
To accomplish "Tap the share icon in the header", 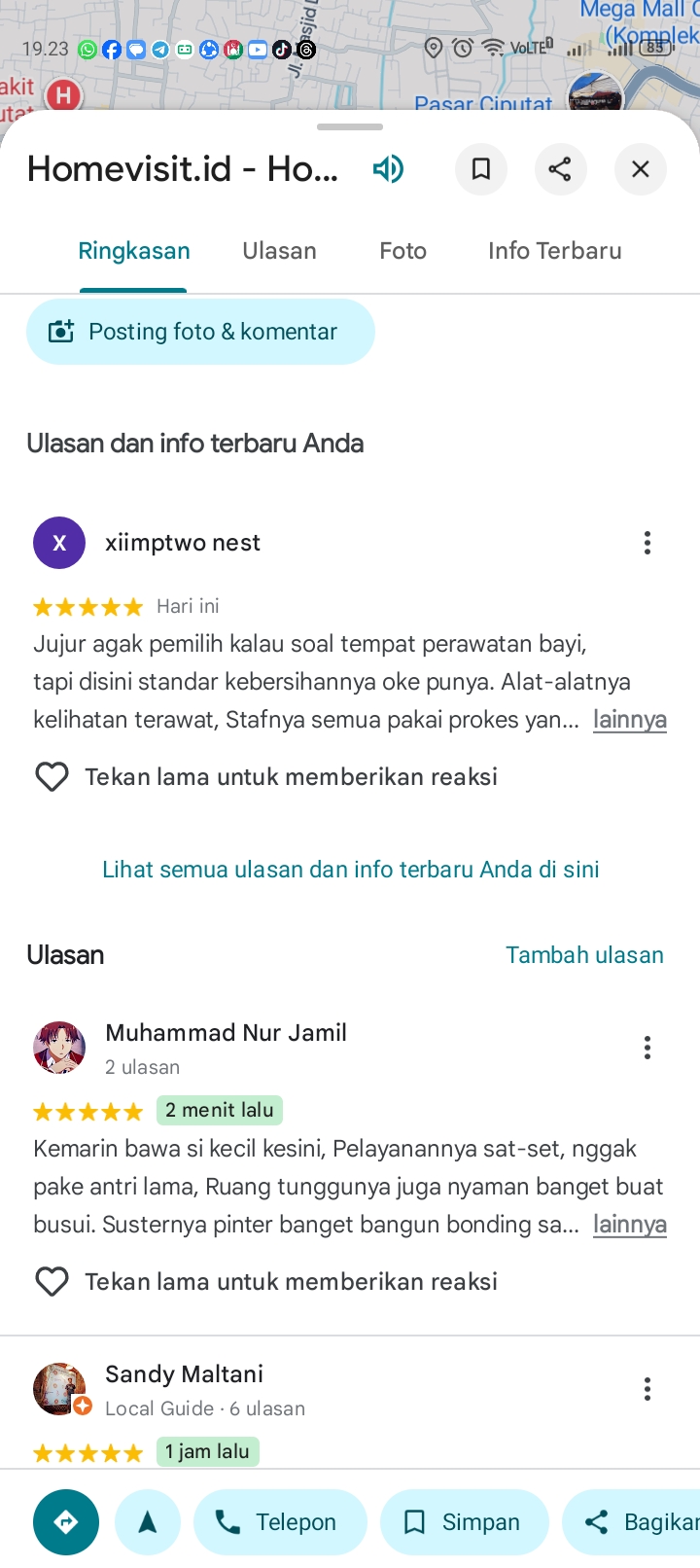I will pyautogui.click(x=560, y=169).
